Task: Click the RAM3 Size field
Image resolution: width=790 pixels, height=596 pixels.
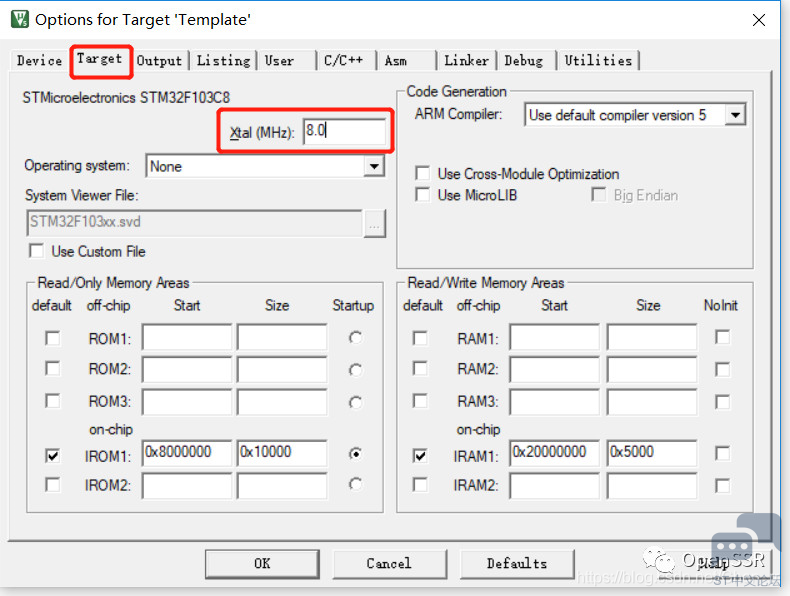Action: pyautogui.click(x=652, y=402)
